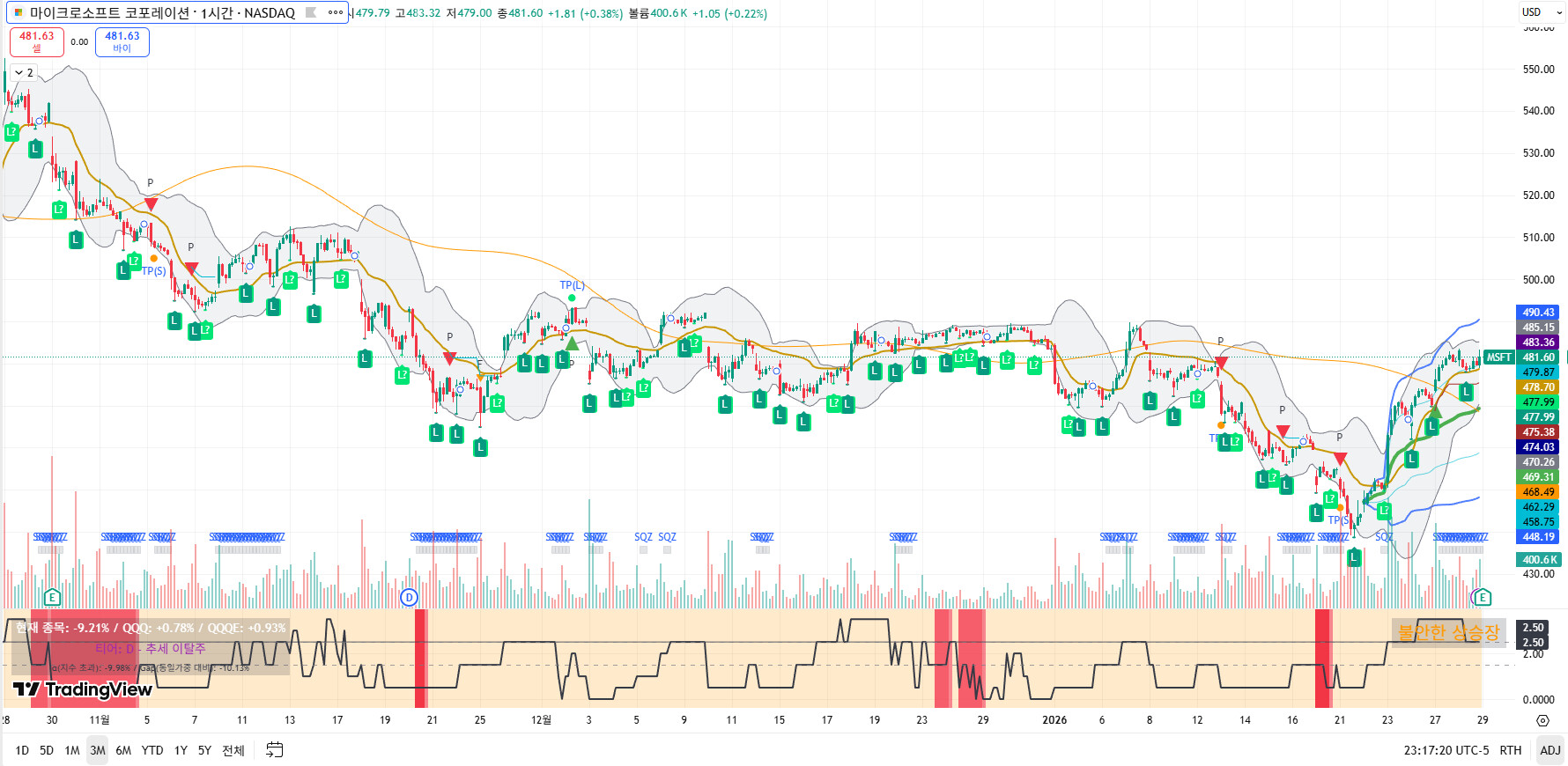Click the 483.36 purple price label
Image resolution: width=1568 pixels, height=766 pixels.
point(1539,342)
